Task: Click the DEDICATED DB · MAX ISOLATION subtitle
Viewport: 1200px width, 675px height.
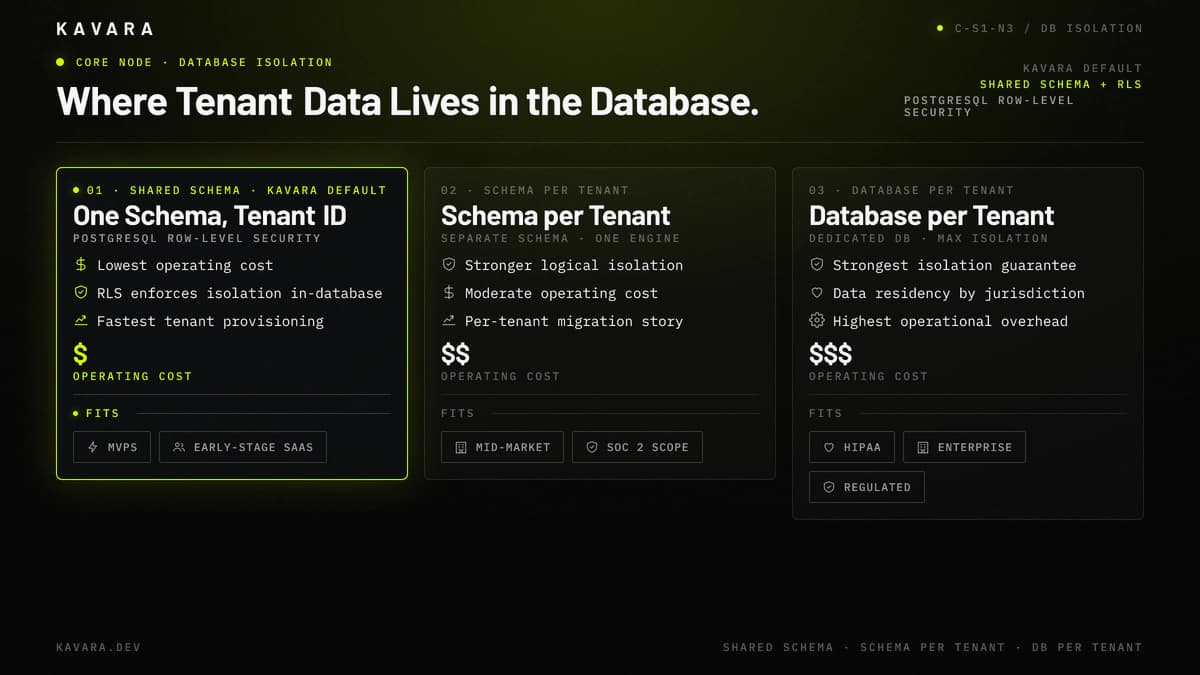Action: [x=929, y=238]
